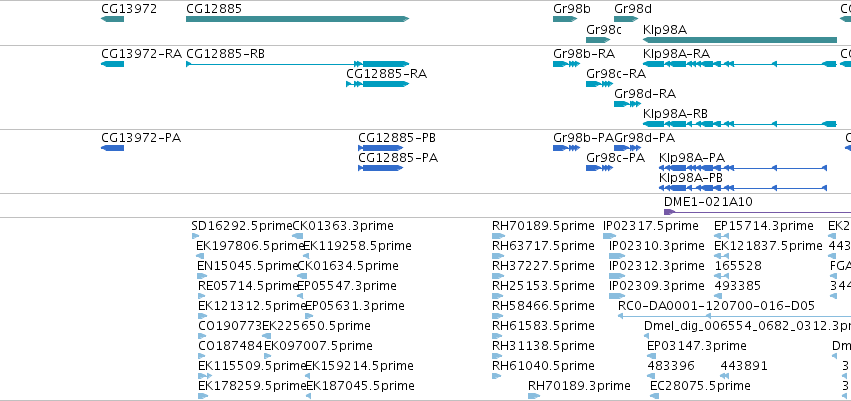
Task: Click the RH70189.5prime EST glyph
Action: click(x=498, y=236)
